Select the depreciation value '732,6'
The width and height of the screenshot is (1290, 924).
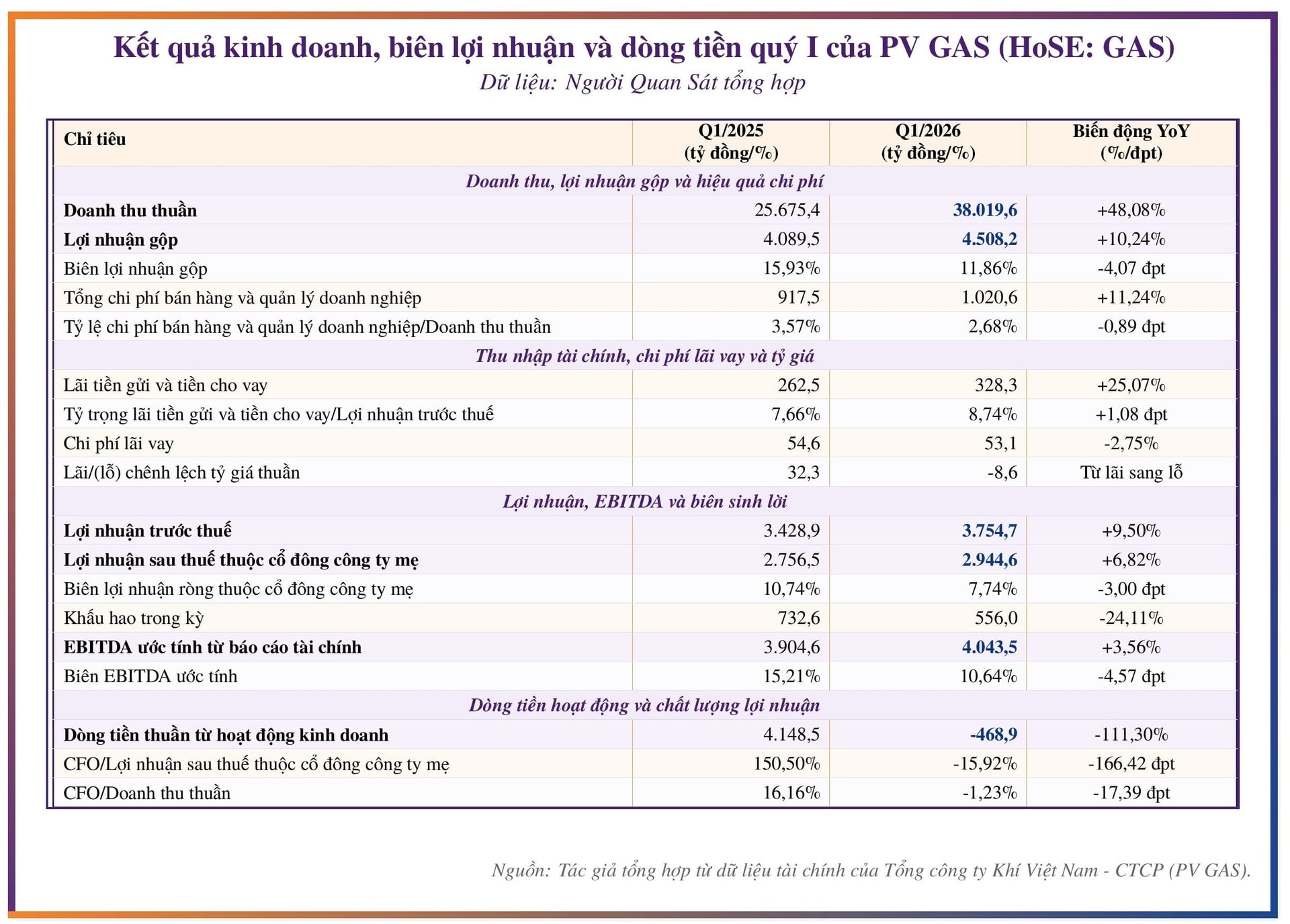coord(799,618)
